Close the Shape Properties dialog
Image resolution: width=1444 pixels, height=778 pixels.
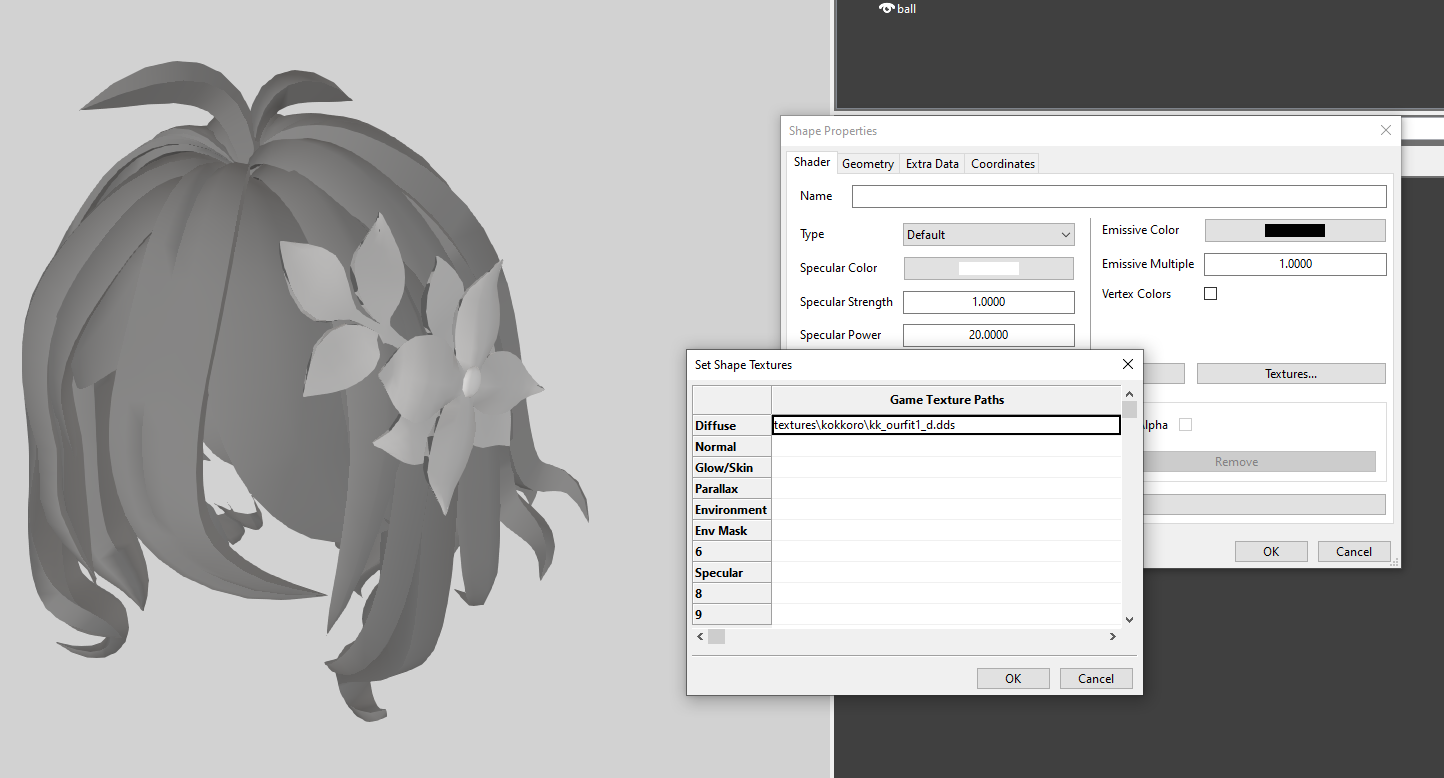pos(1385,130)
